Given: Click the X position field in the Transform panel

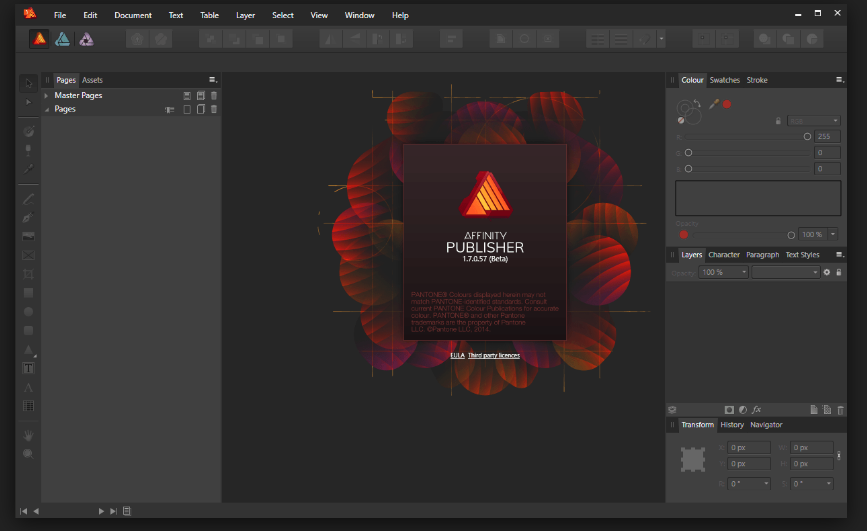Looking at the screenshot, I should point(749,447).
